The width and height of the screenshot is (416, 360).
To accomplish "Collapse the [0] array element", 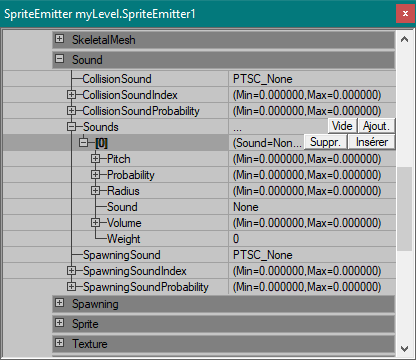I will pyautogui.click(x=83, y=143).
